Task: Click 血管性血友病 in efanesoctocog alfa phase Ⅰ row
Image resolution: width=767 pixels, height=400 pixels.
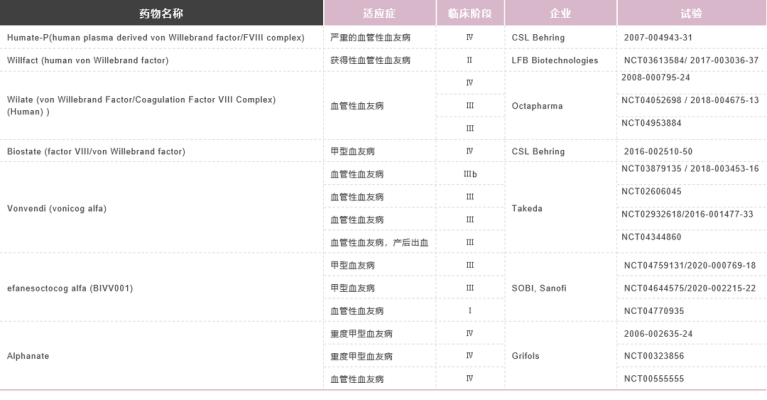Action: 357,311
